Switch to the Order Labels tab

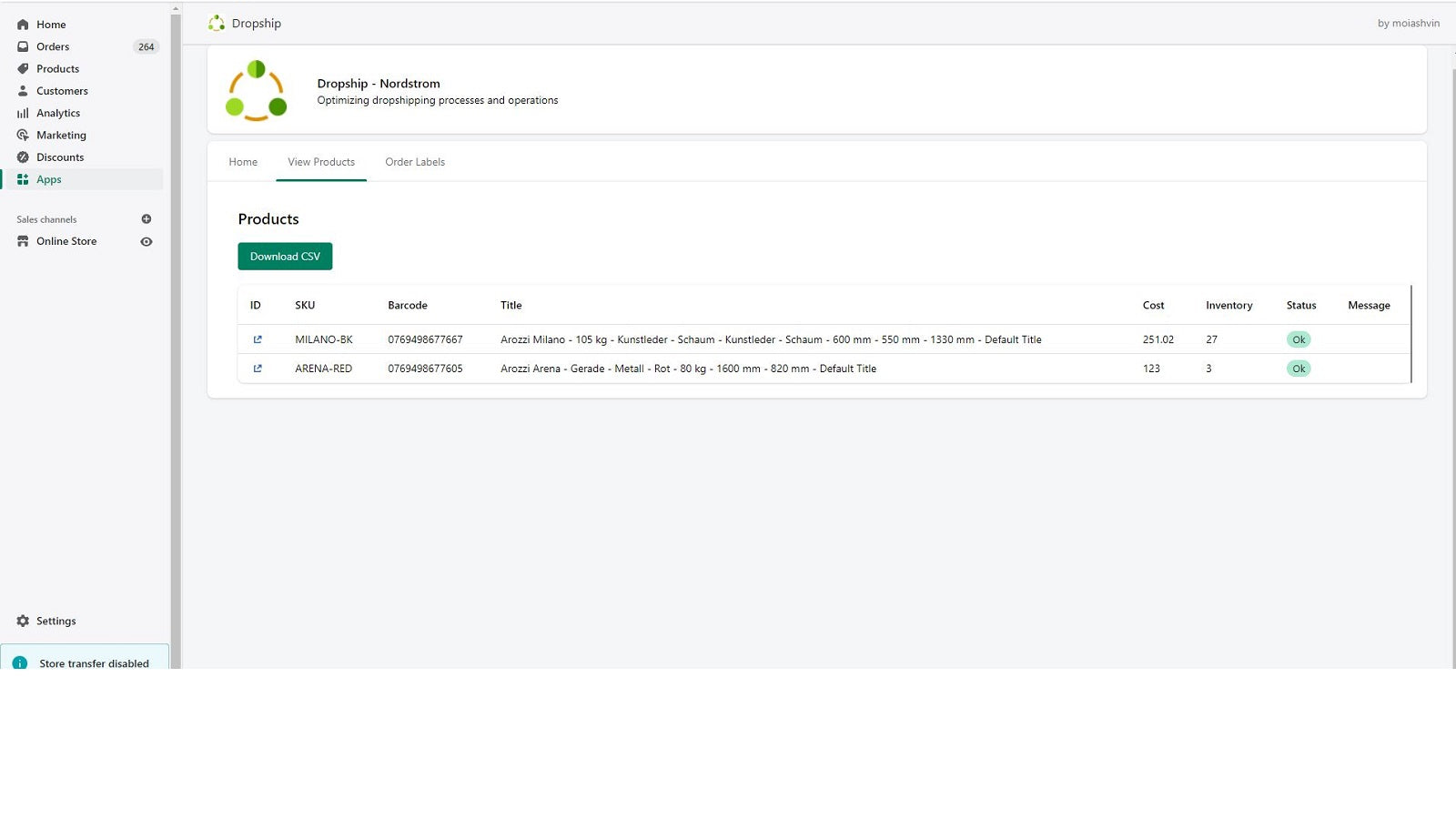(415, 162)
